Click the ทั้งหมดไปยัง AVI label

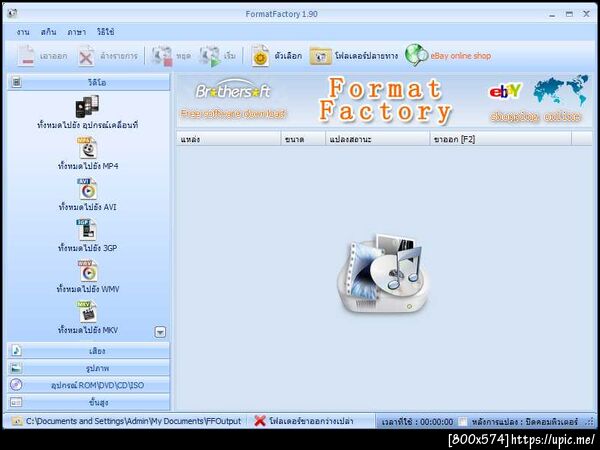tap(88, 207)
